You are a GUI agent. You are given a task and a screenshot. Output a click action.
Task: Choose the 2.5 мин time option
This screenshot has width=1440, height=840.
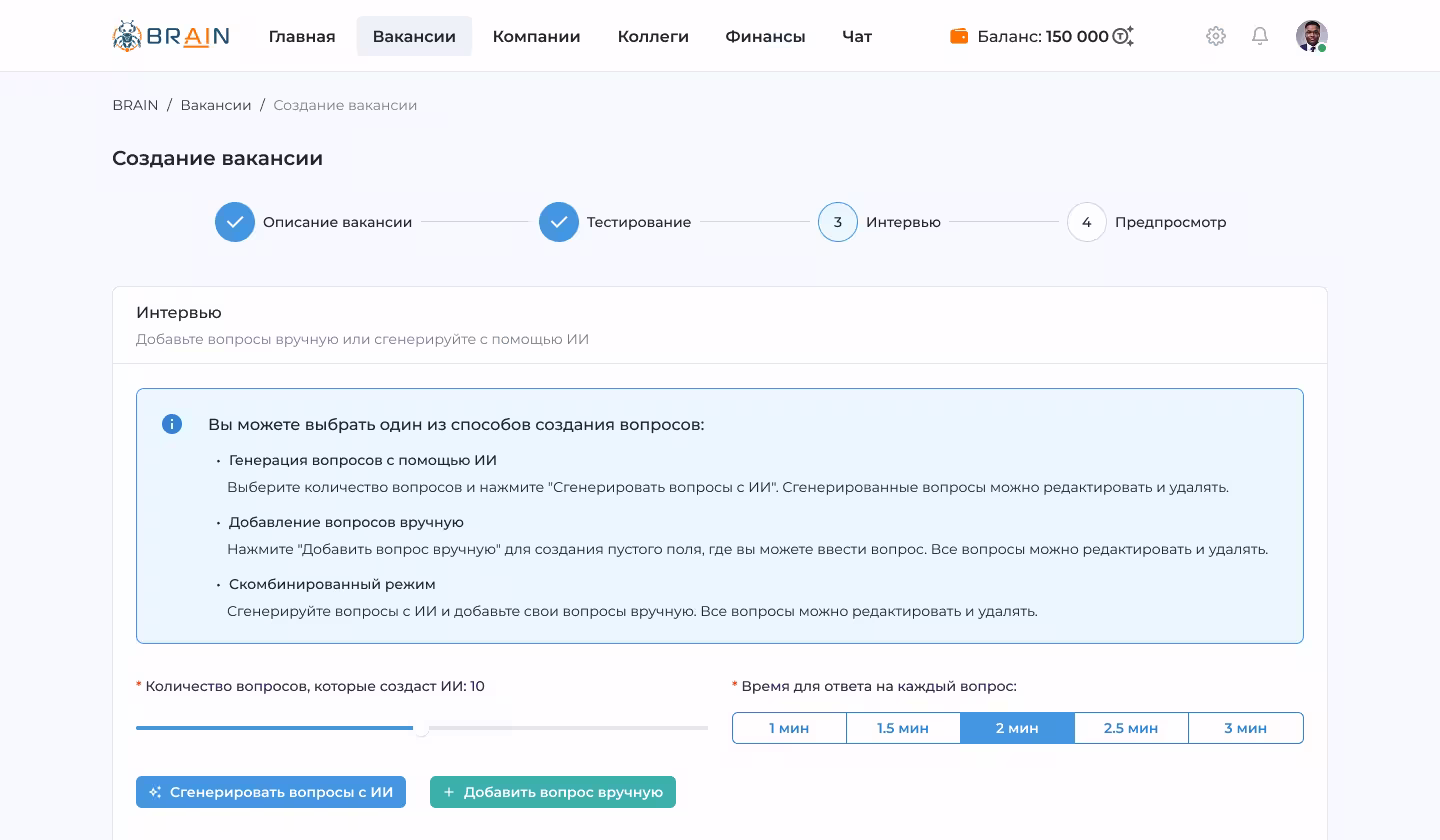click(x=1131, y=728)
